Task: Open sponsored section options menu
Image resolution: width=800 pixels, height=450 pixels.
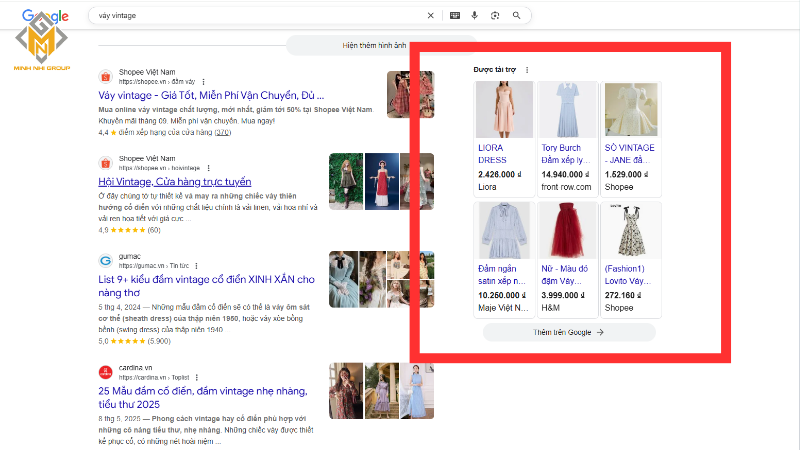Action: click(527, 70)
